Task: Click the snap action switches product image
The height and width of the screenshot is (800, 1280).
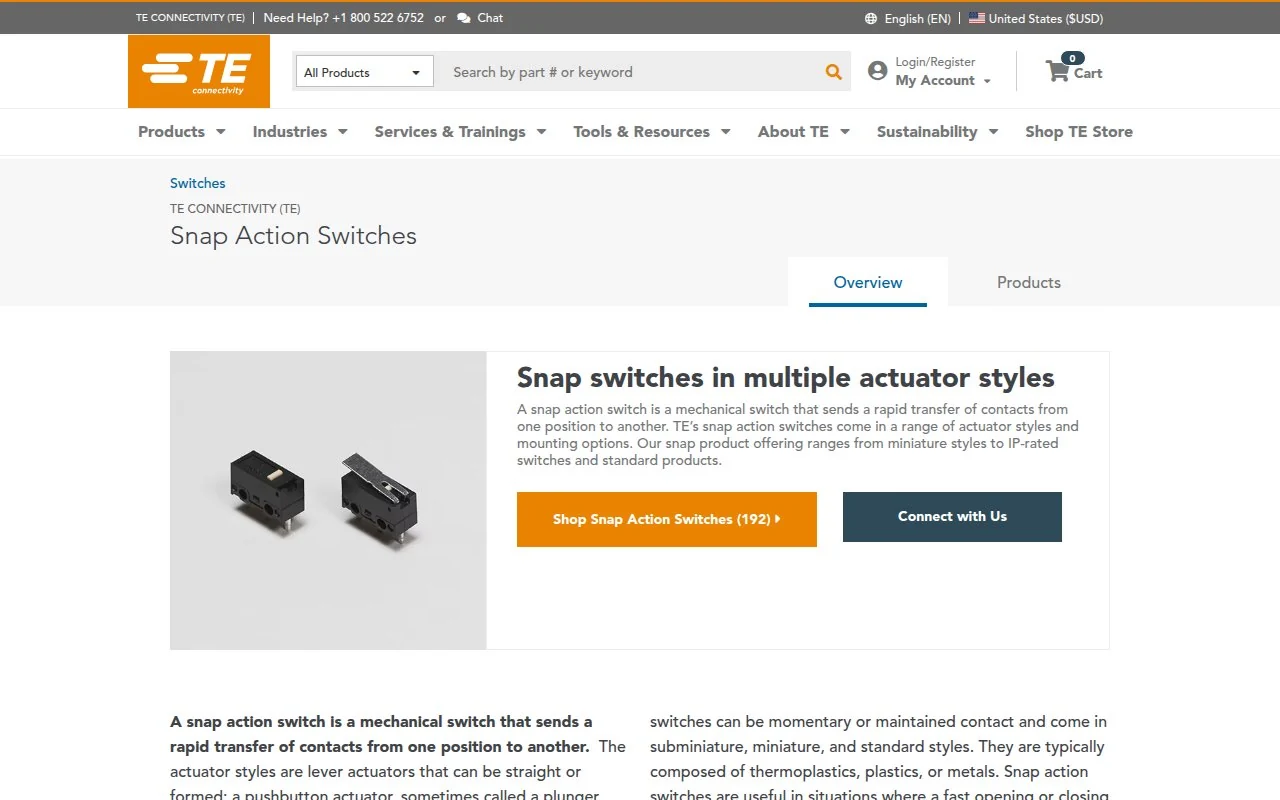Action: tap(328, 500)
